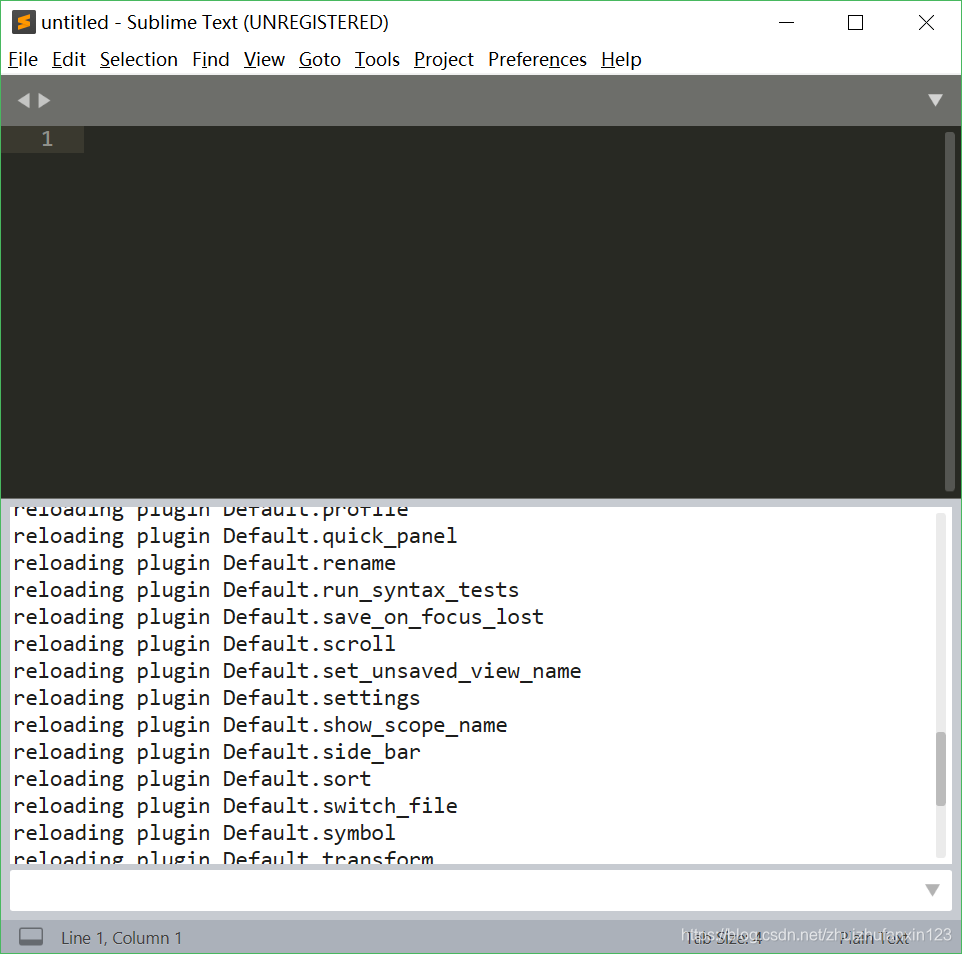Click the left tab navigation arrow
962x954 pixels.
click(x=23, y=100)
